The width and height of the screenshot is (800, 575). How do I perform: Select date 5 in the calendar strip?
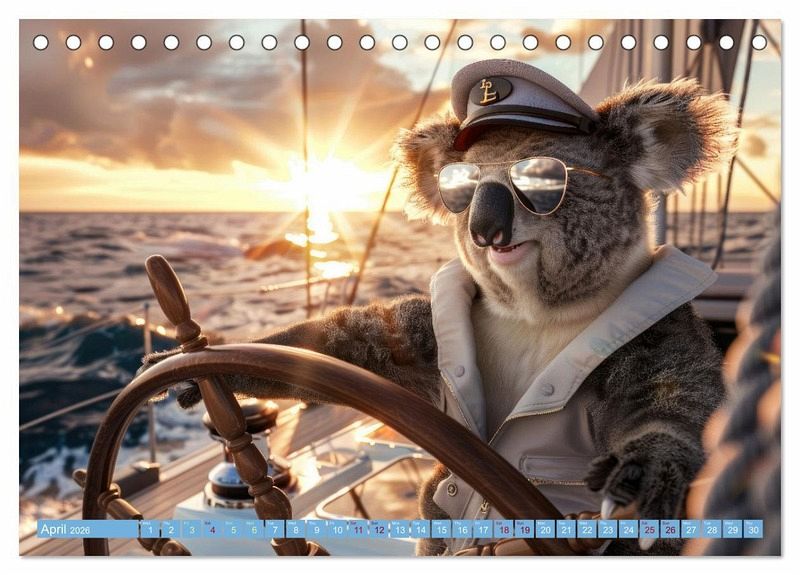[x=233, y=529]
